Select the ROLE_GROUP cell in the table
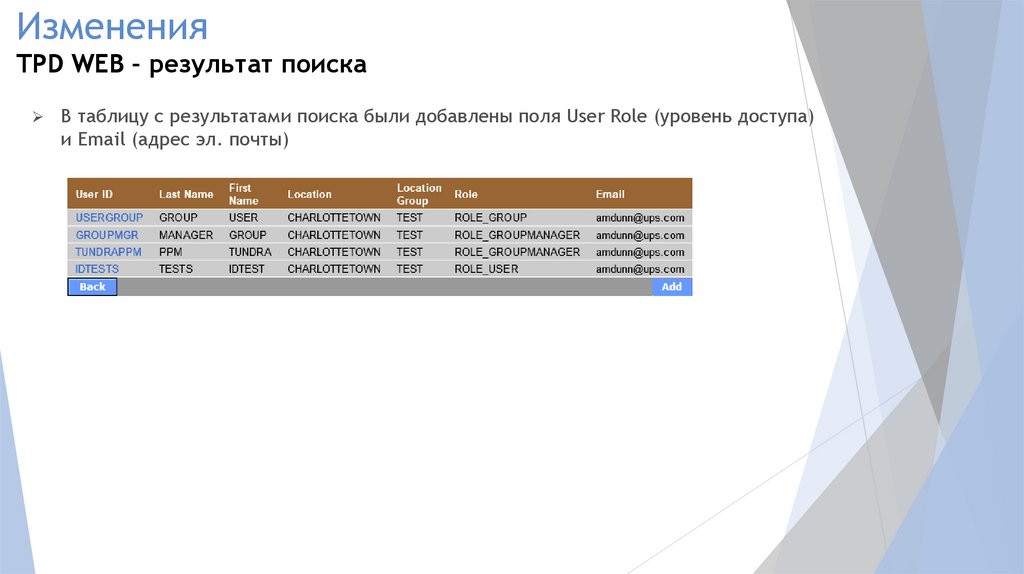The image size is (1024, 574). (490, 217)
